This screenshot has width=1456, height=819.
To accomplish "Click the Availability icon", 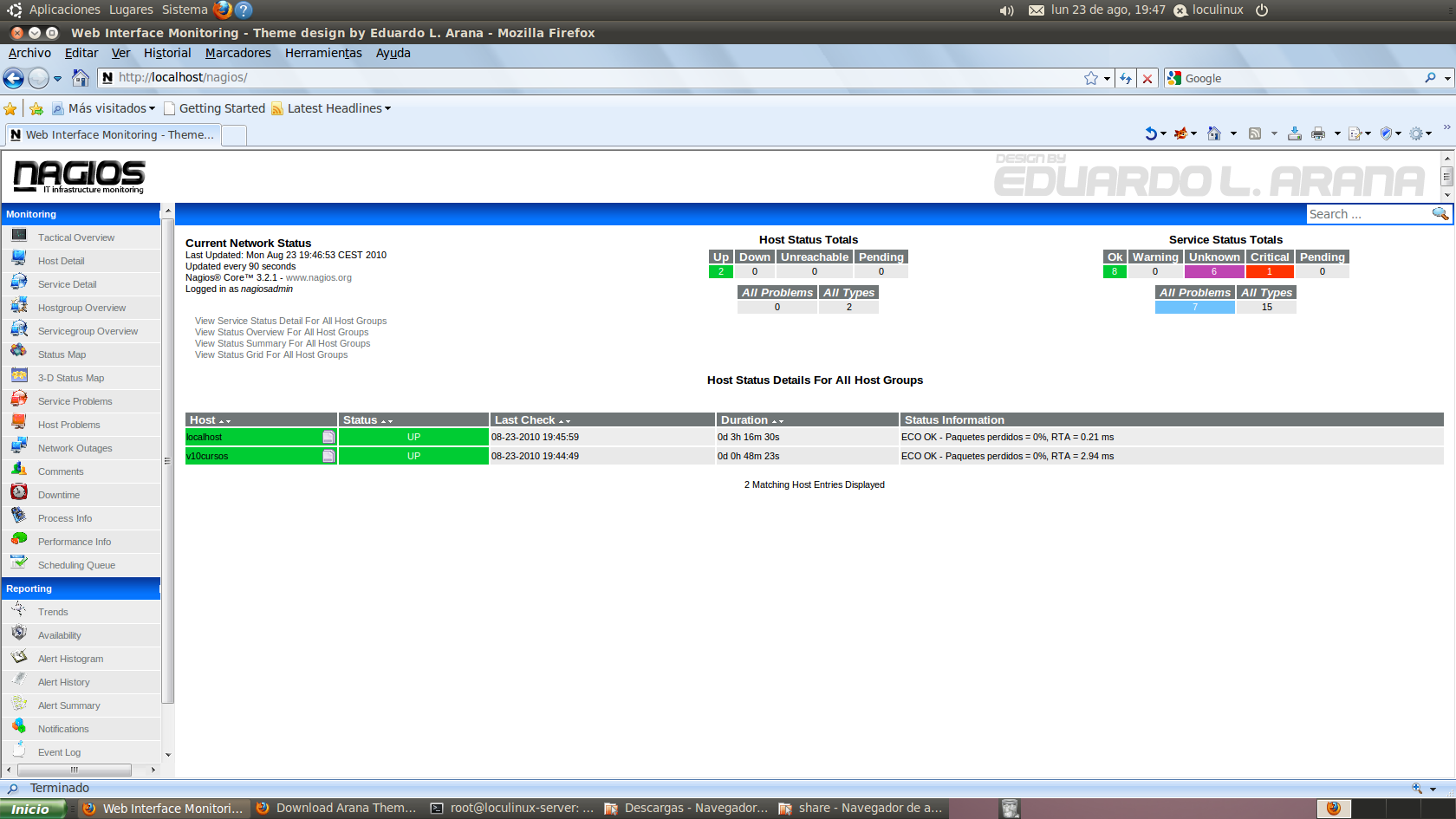I will 19,634.
